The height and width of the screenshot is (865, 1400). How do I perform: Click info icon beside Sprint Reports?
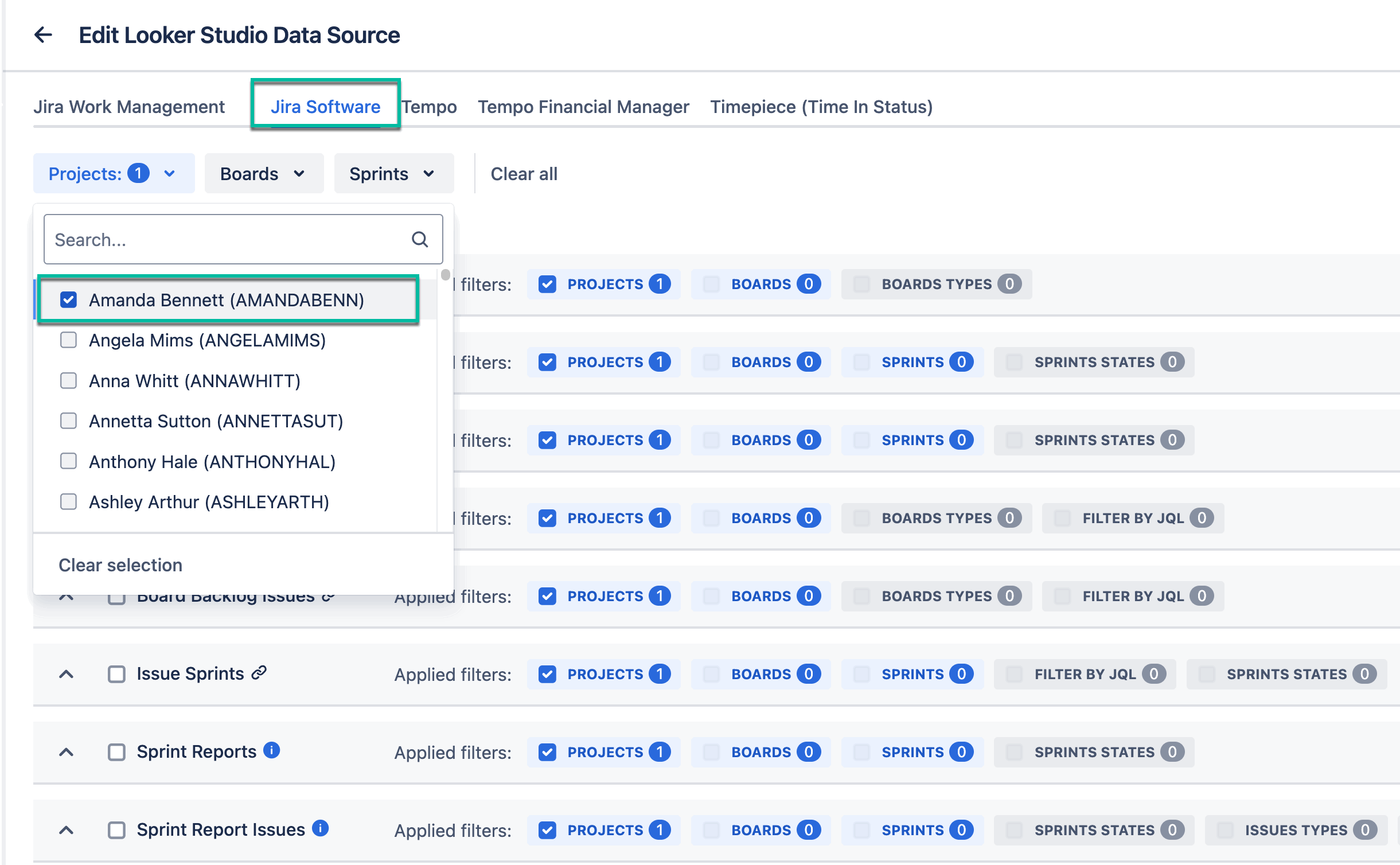click(x=271, y=750)
